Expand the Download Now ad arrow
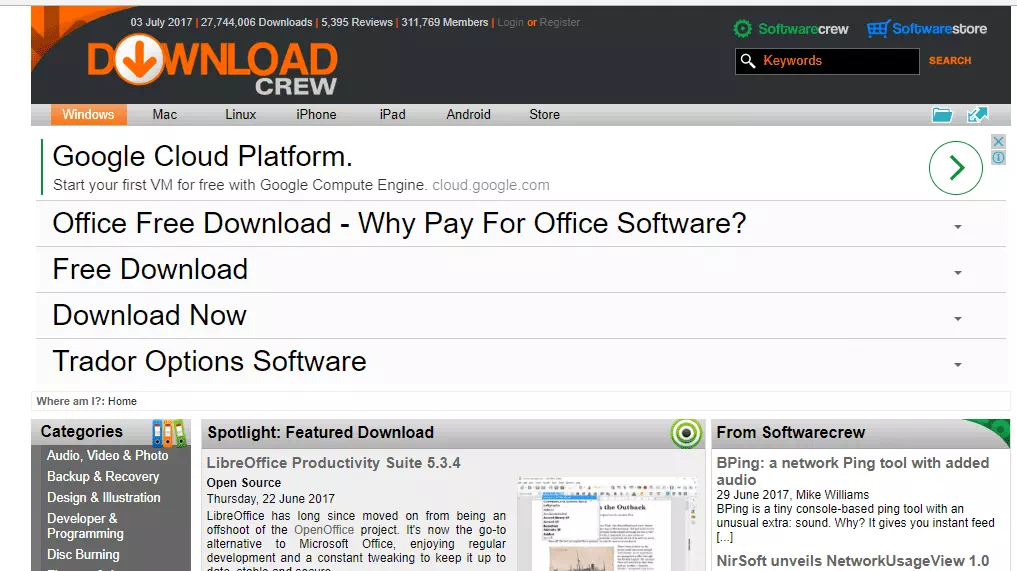This screenshot has width=1017, height=571. pos(957,319)
